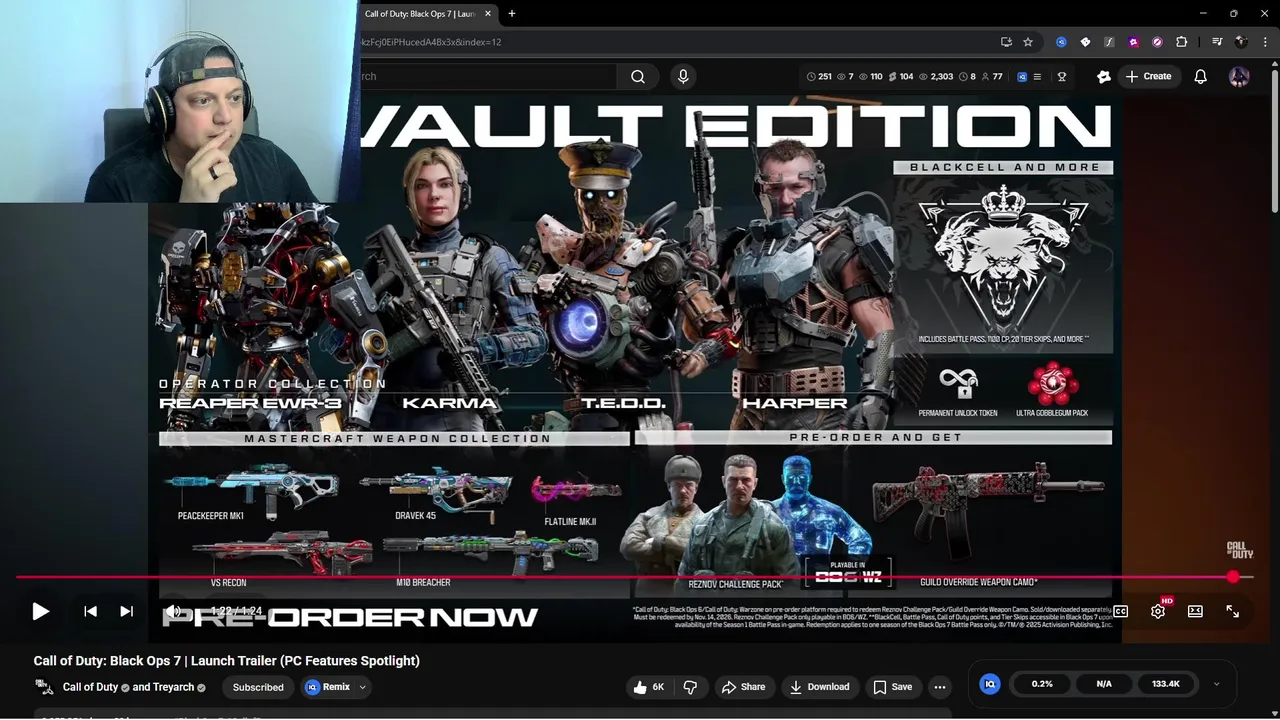Download the video
1280x720 pixels.
pyautogui.click(x=819, y=687)
